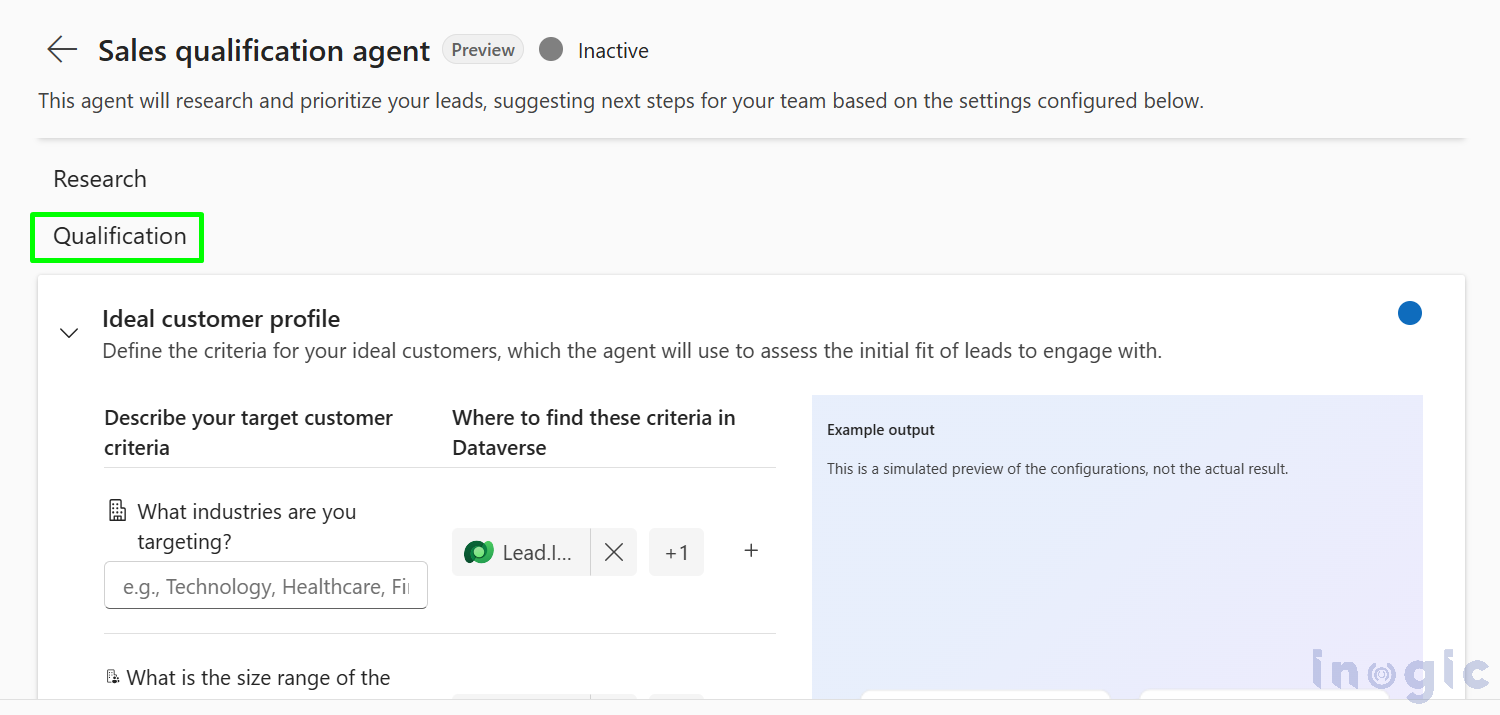This screenshot has width=1500, height=715.
Task: Click "What industries are you targeting?" label
Action: pos(247,526)
